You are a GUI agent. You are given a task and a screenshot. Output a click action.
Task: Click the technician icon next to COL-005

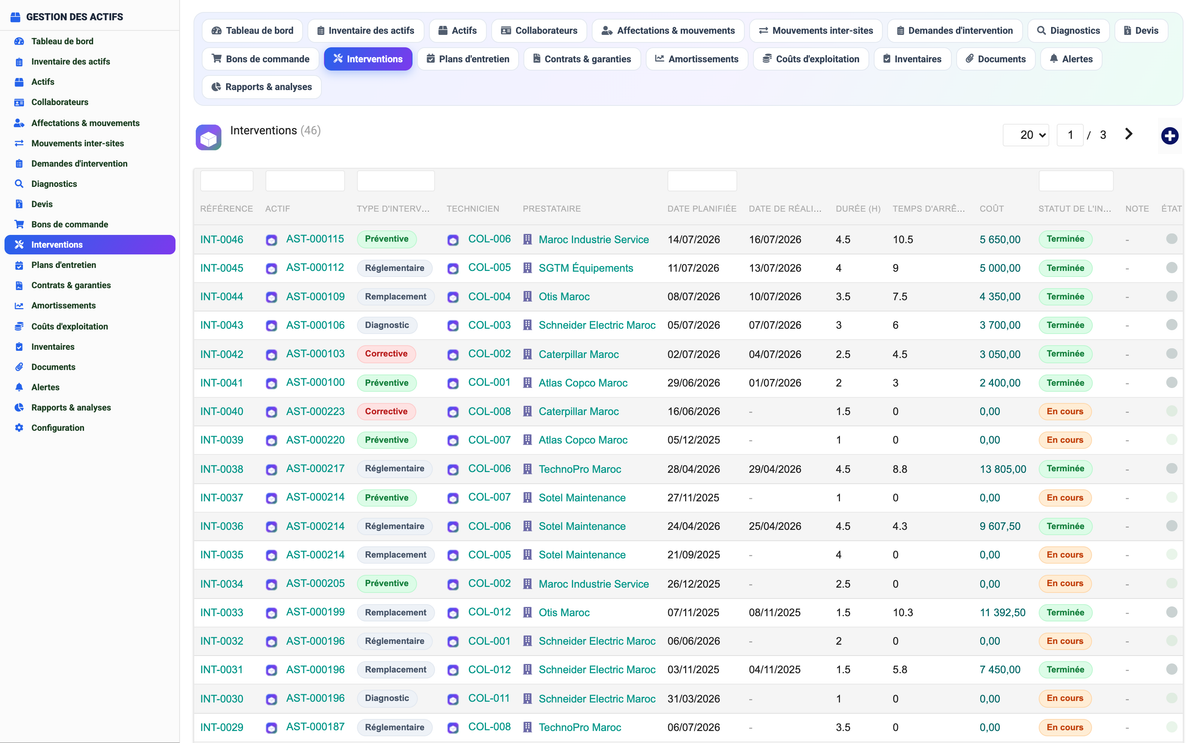453,269
